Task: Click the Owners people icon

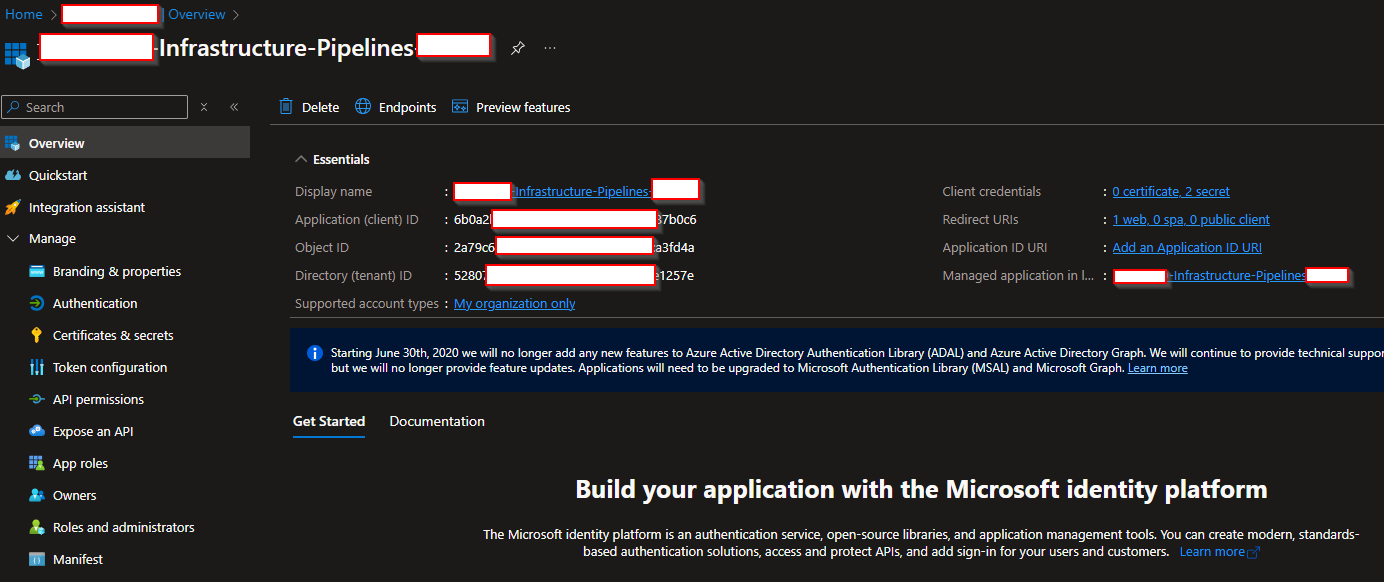Action: pos(37,495)
